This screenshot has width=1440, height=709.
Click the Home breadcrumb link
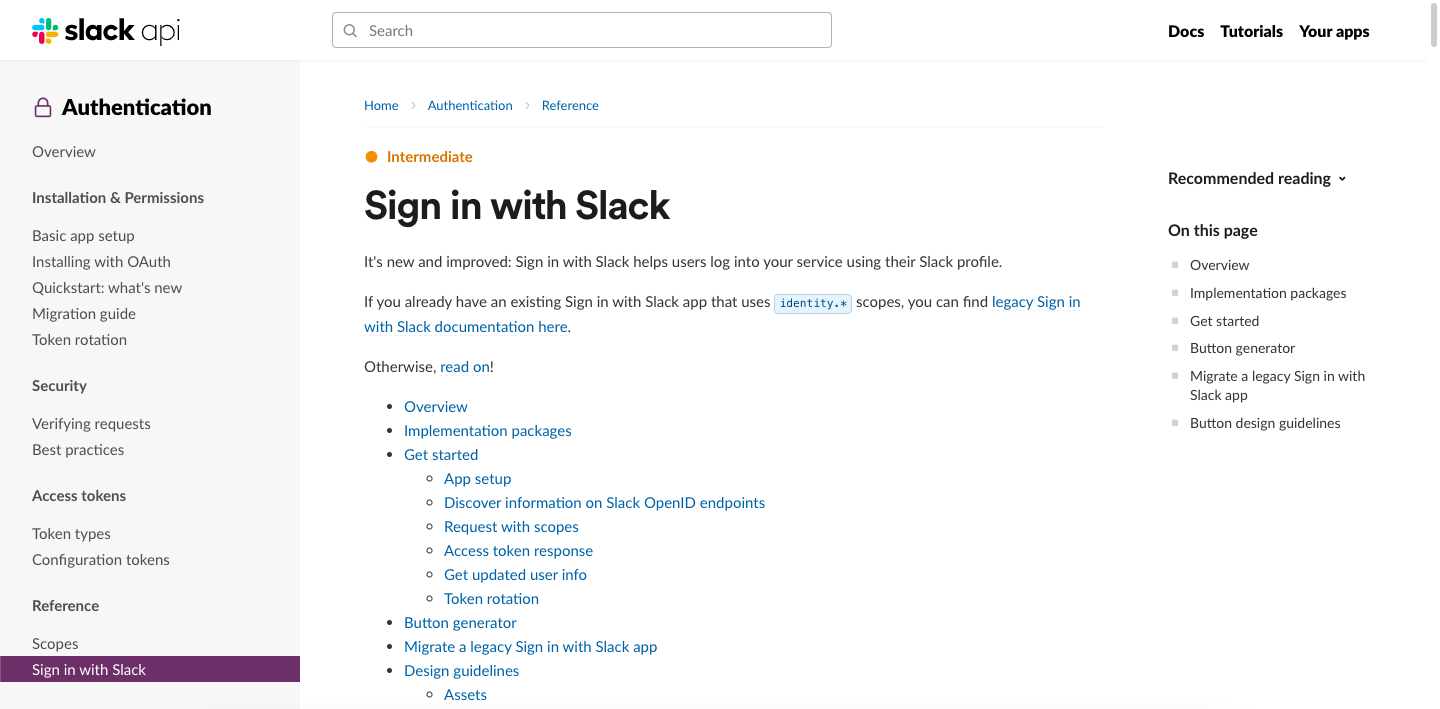pyautogui.click(x=381, y=106)
